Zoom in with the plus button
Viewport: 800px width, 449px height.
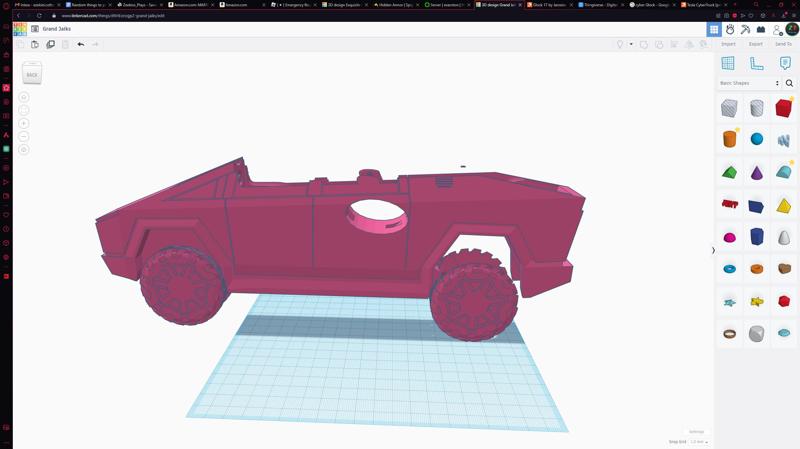click(x=23, y=123)
